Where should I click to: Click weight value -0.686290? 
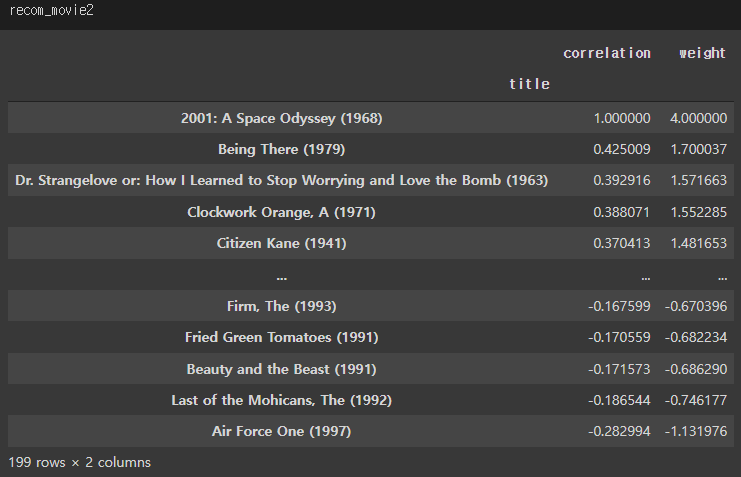click(696, 369)
